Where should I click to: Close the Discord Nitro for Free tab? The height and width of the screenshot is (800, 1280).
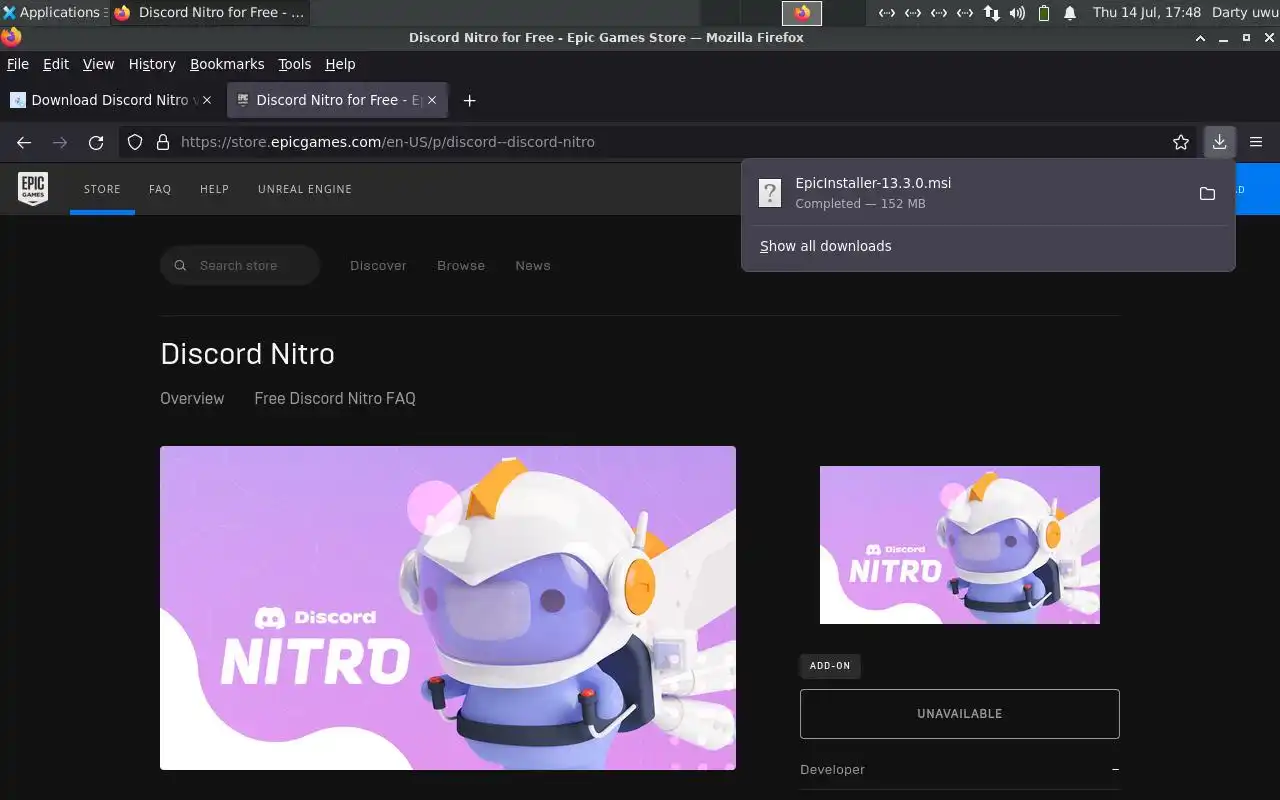(432, 100)
